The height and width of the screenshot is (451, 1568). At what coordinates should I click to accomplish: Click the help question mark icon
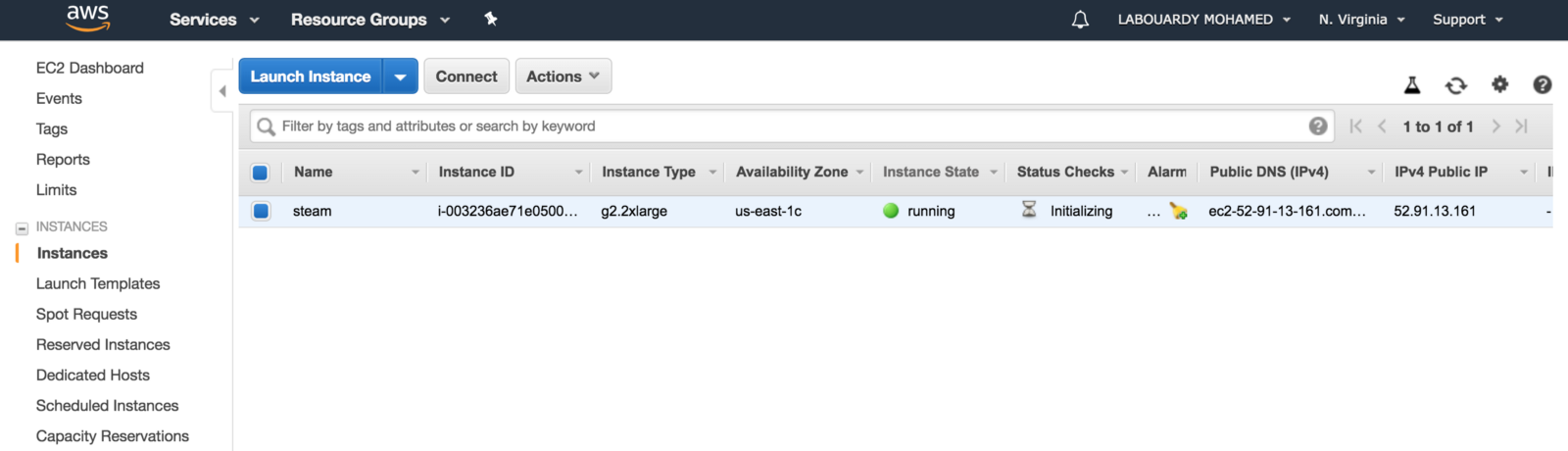click(x=1542, y=85)
